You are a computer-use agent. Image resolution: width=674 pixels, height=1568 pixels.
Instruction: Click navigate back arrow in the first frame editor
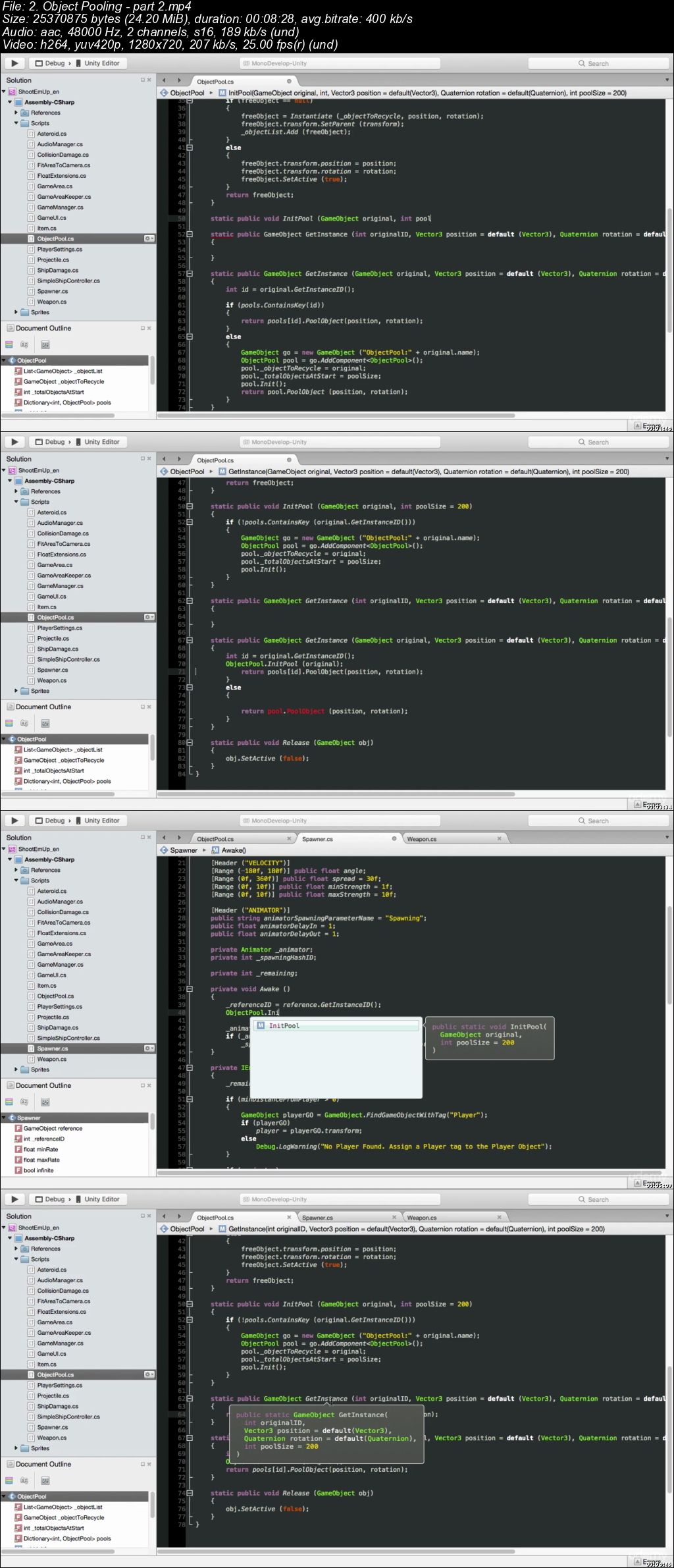tap(165, 80)
